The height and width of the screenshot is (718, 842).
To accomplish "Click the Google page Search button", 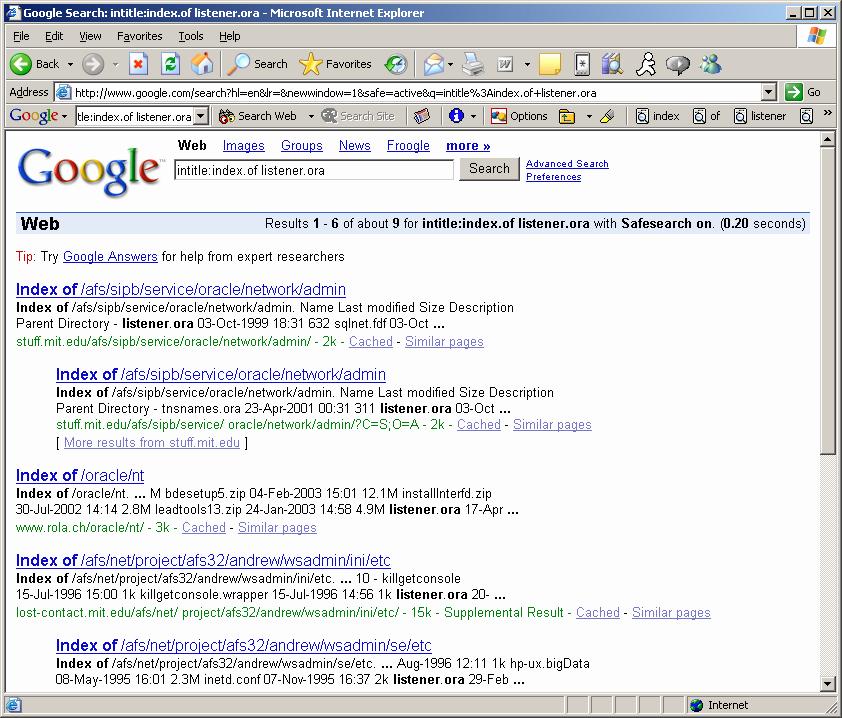I will (x=489, y=169).
